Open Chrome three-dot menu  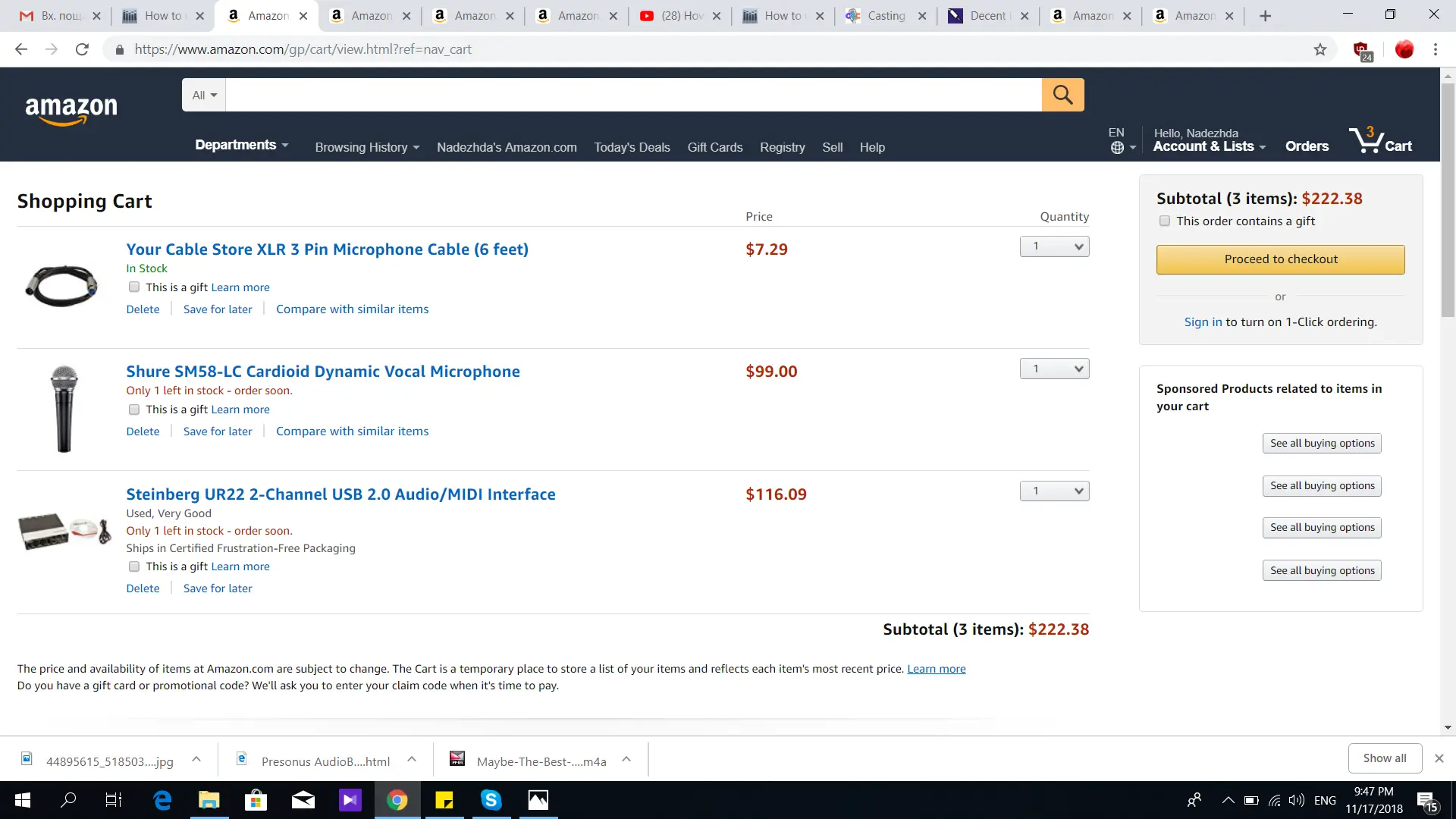tap(1435, 49)
